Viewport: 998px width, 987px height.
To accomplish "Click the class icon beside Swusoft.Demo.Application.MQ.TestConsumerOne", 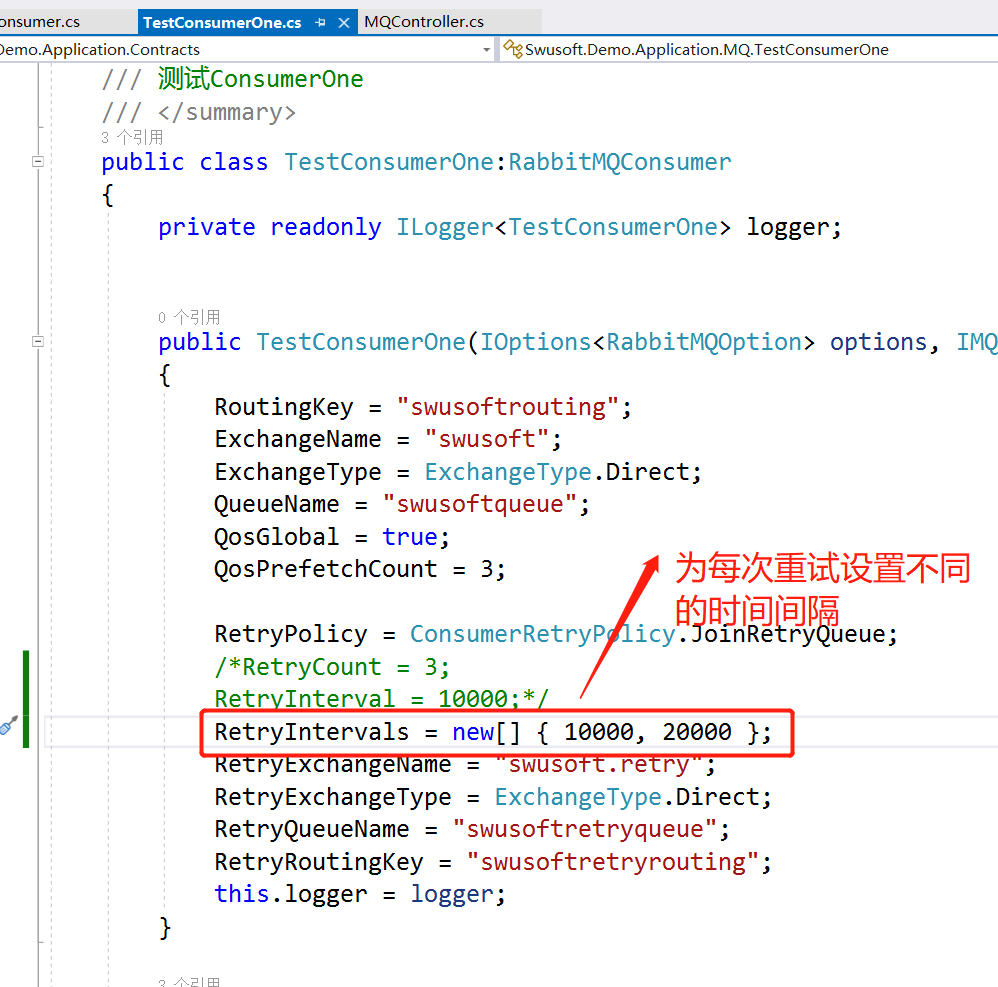I will (x=512, y=49).
